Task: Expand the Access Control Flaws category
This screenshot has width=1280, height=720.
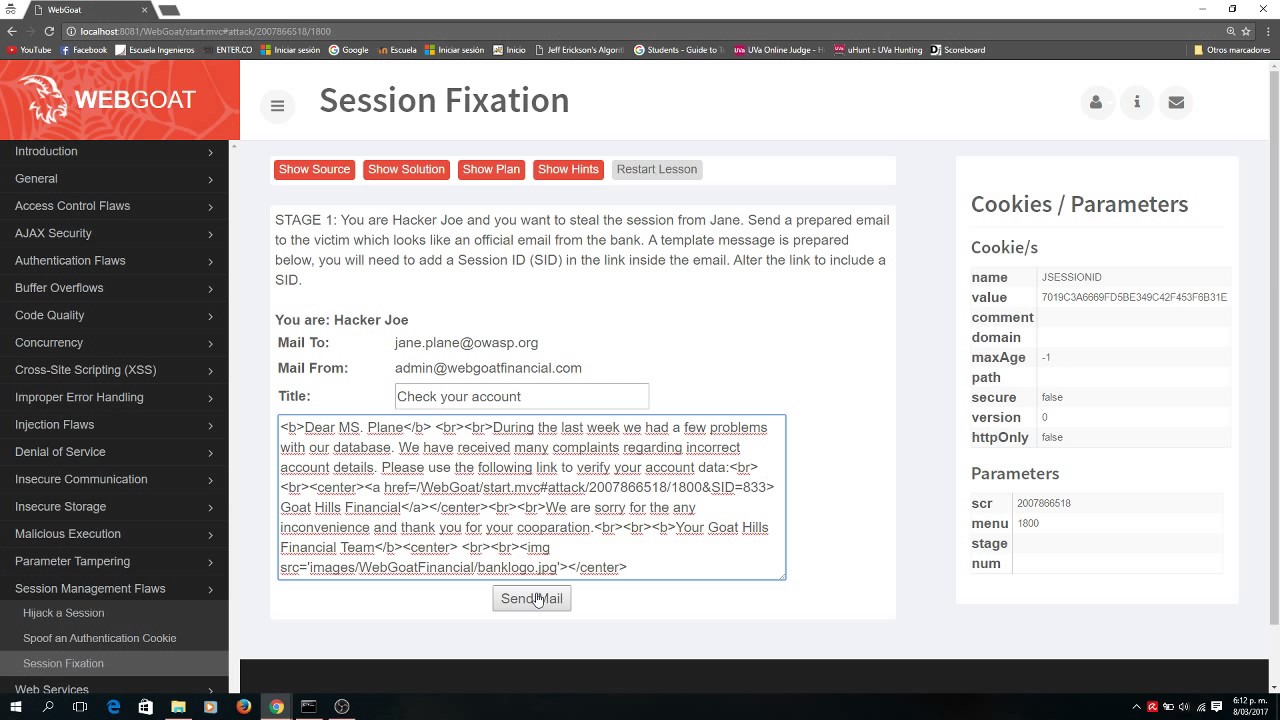Action: [x=114, y=206]
